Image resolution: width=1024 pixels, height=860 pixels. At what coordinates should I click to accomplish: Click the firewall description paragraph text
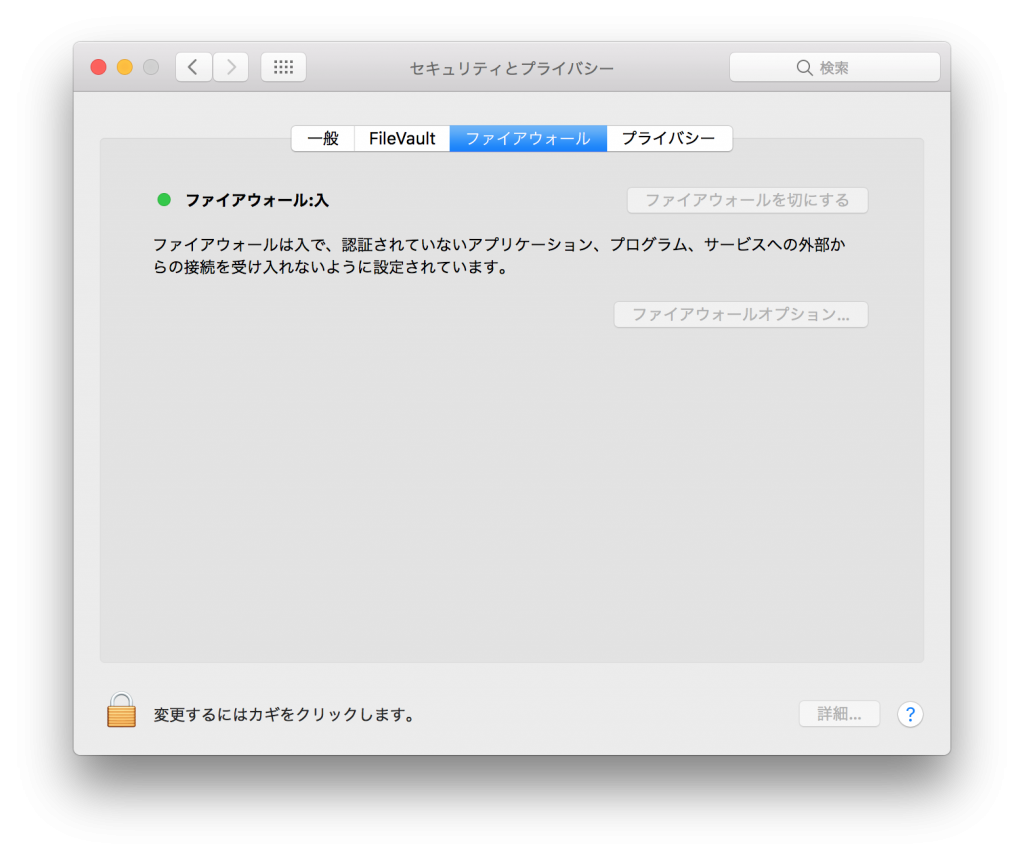(x=499, y=256)
